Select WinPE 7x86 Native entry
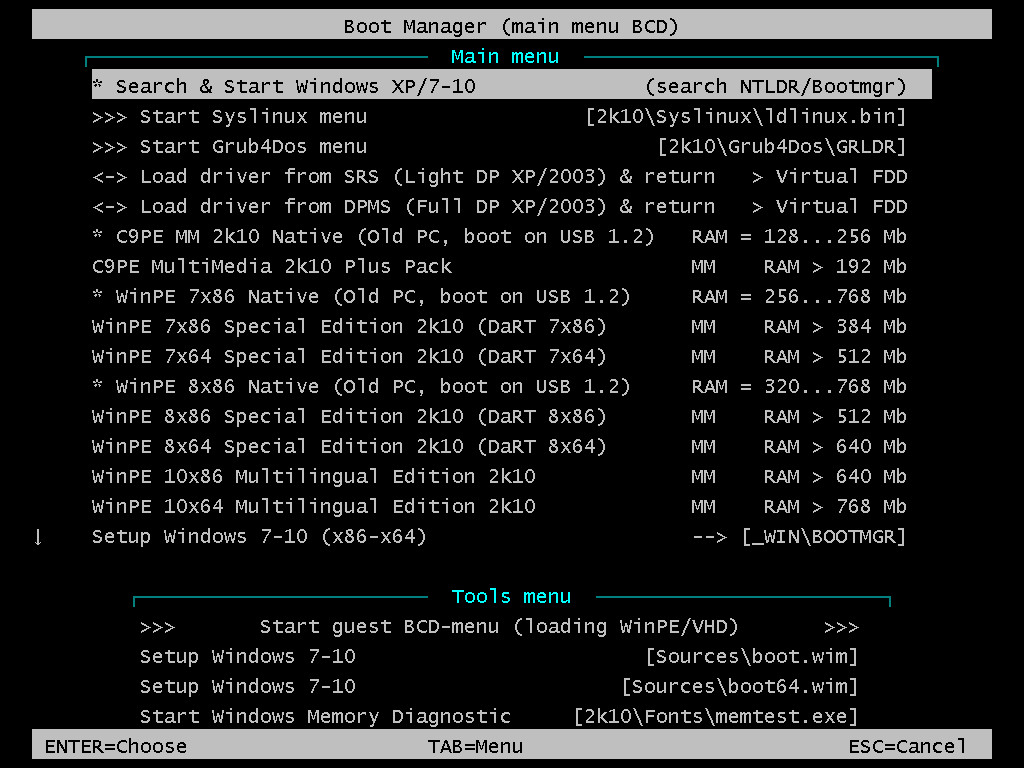Screen dimensions: 1024x768 [x=498, y=296]
